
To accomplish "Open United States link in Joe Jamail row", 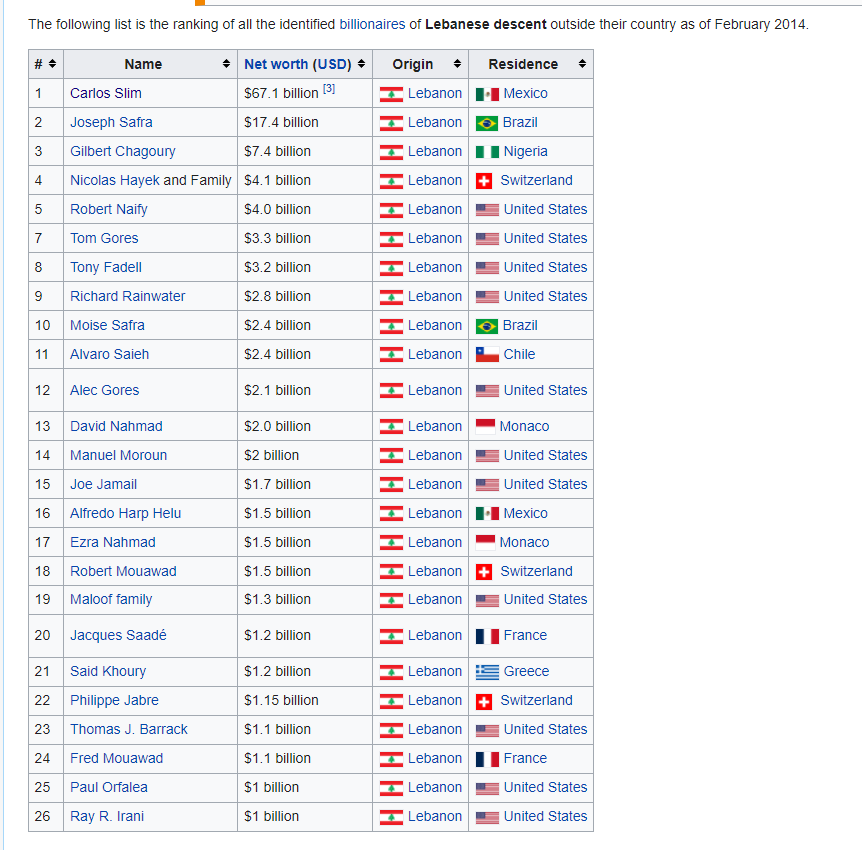I will [545, 484].
